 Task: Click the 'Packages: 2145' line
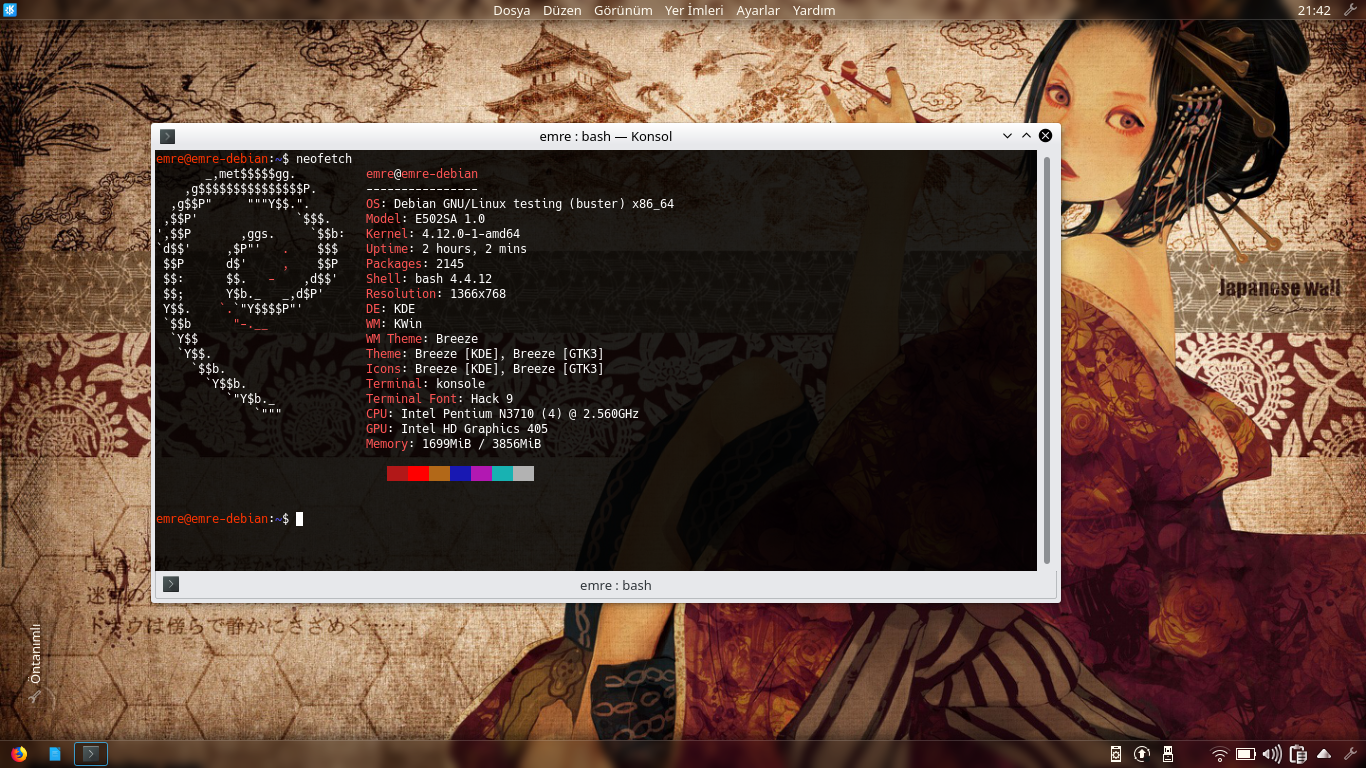point(415,264)
